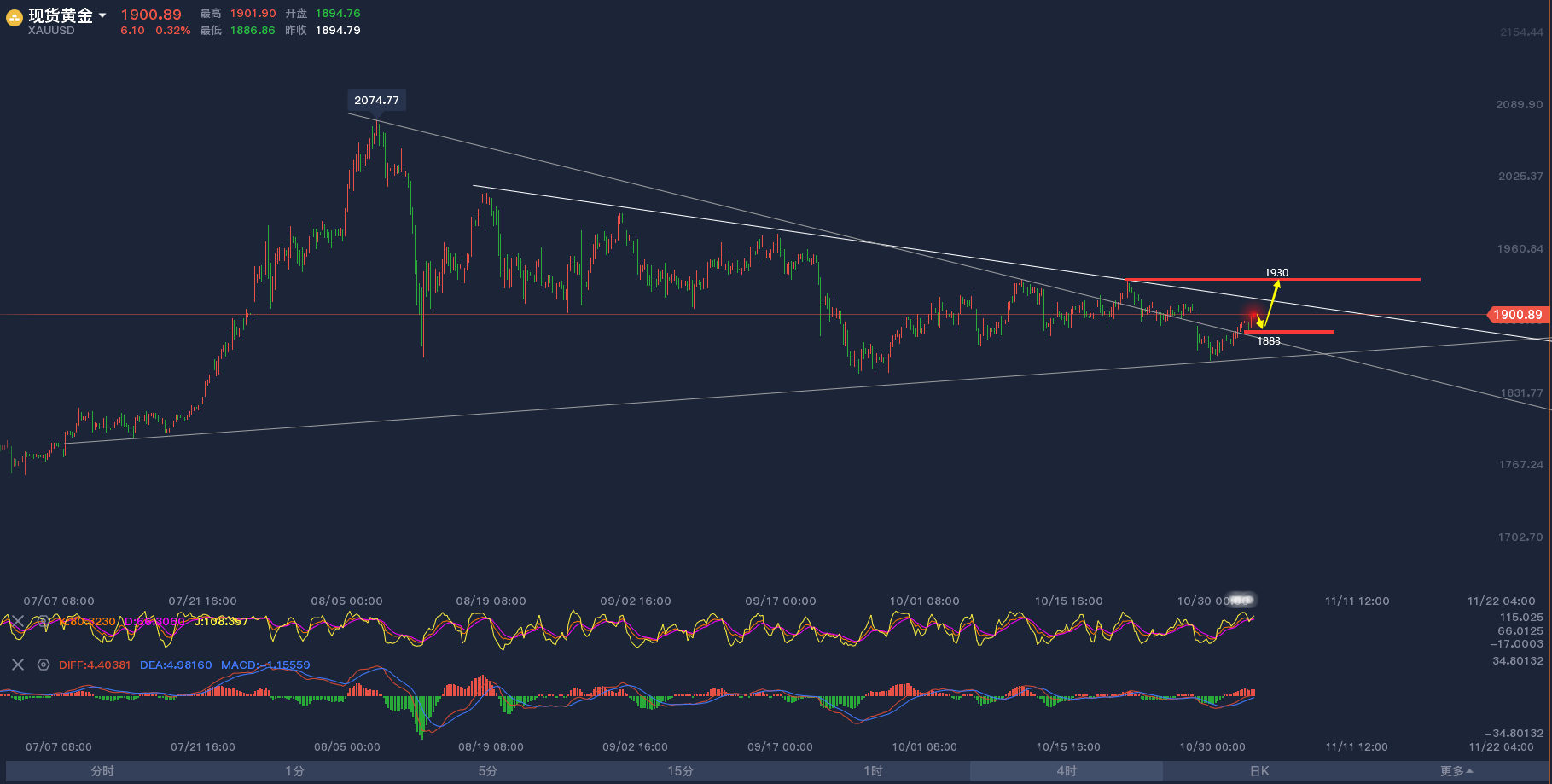Click the XAUUSD ticker text
Viewport: 1552px width, 784px height.
point(51,31)
